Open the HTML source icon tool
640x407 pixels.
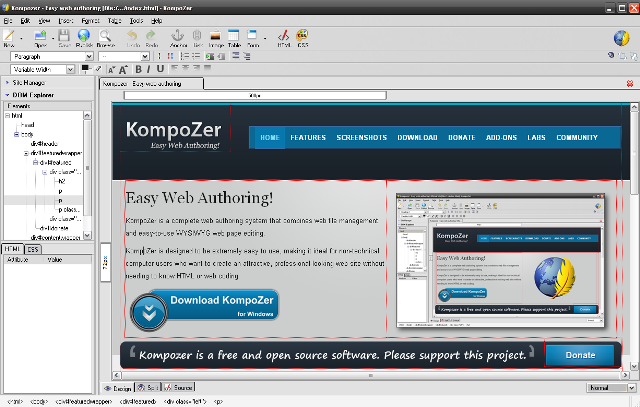click(x=284, y=38)
